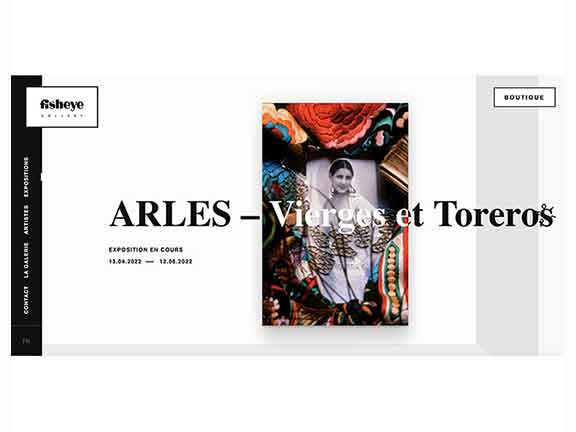This screenshot has width=576, height=432.
Task: Open the colorful exhibition poster image
Action: (x=335, y=214)
